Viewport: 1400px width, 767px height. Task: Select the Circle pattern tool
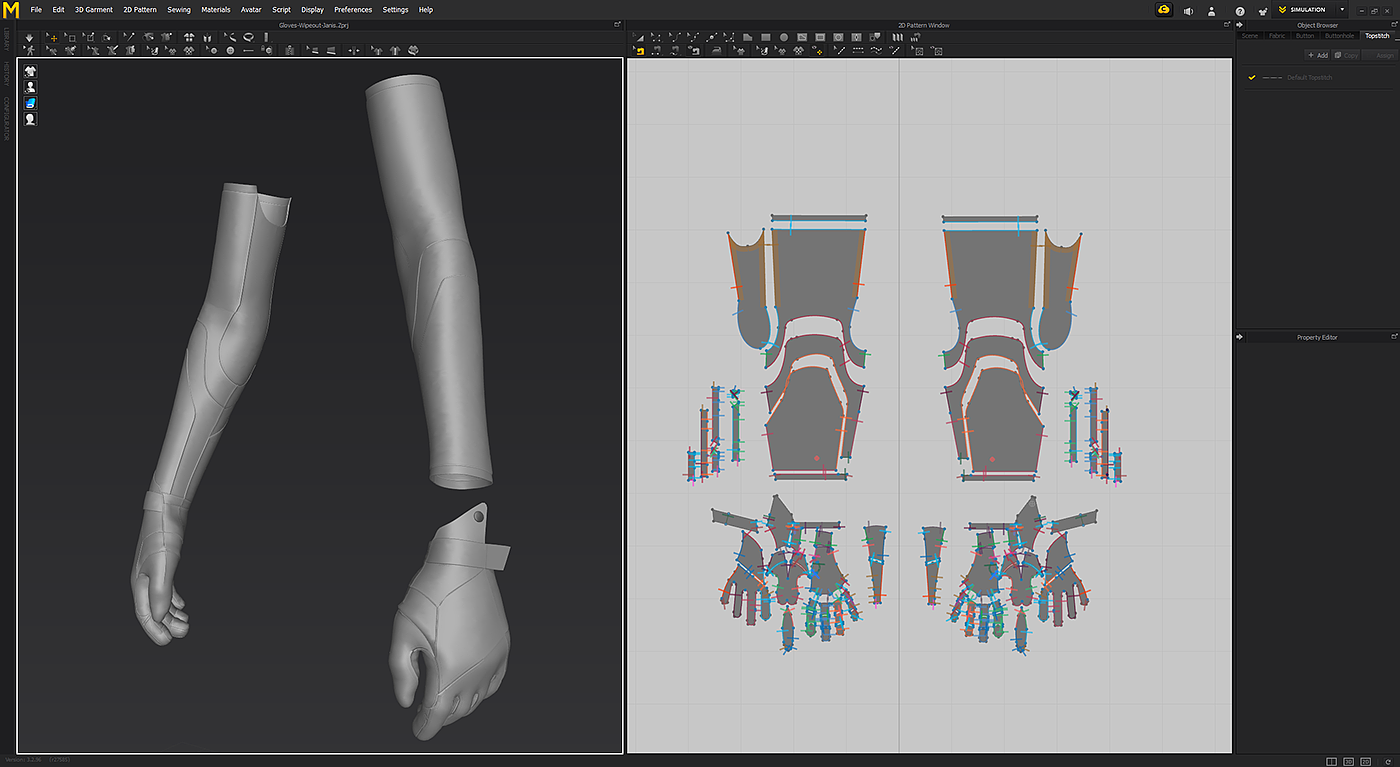click(x=784, y=37)
